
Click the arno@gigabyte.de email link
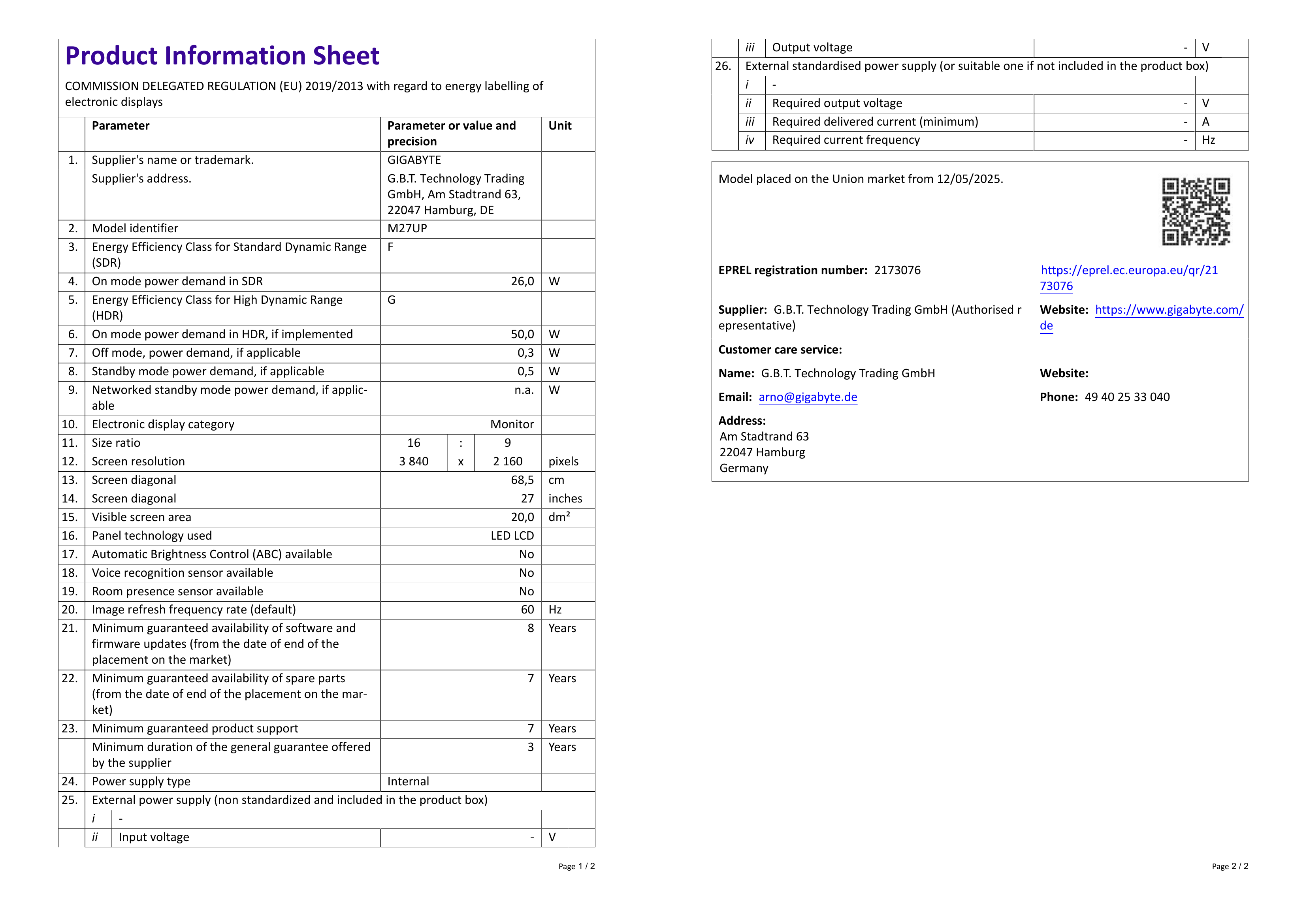[x=807, y=397]
